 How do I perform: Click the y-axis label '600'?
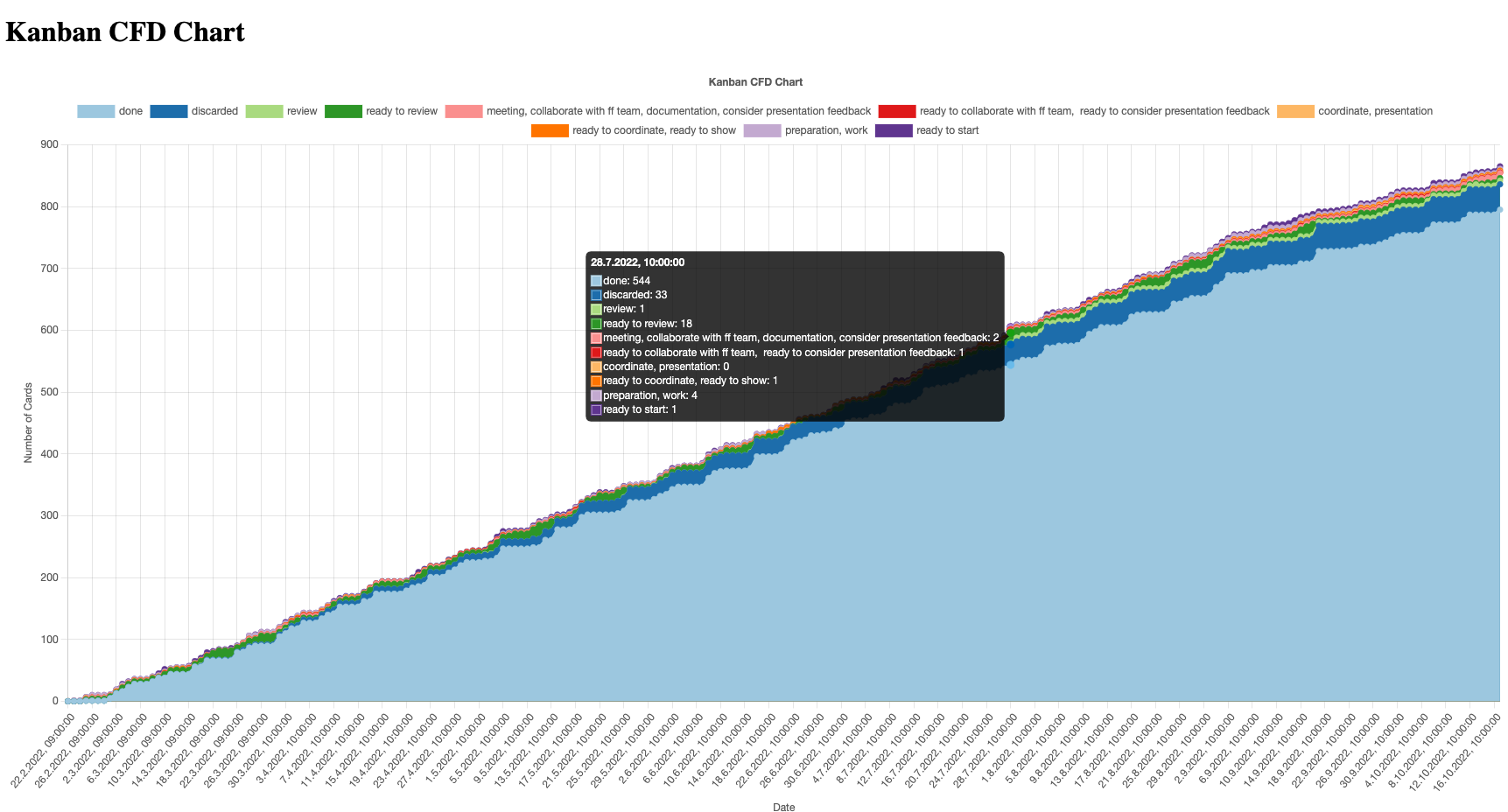49,330
